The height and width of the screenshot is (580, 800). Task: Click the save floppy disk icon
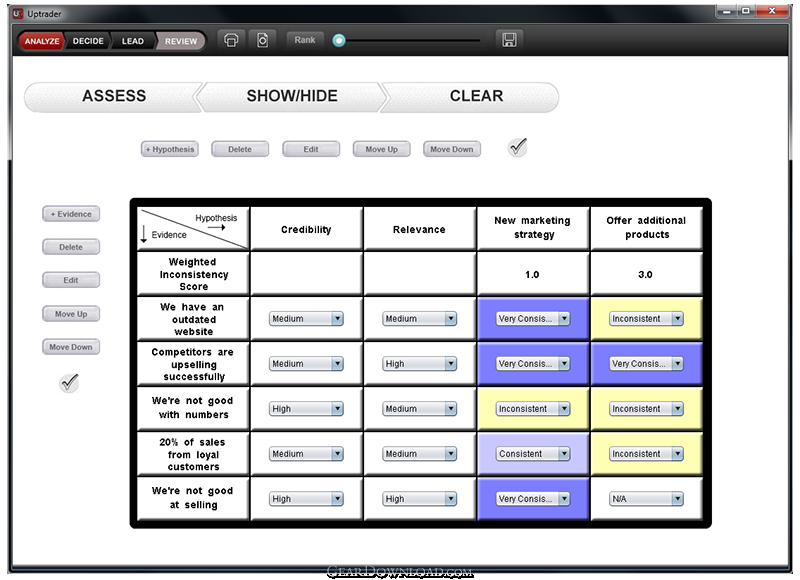509,40
